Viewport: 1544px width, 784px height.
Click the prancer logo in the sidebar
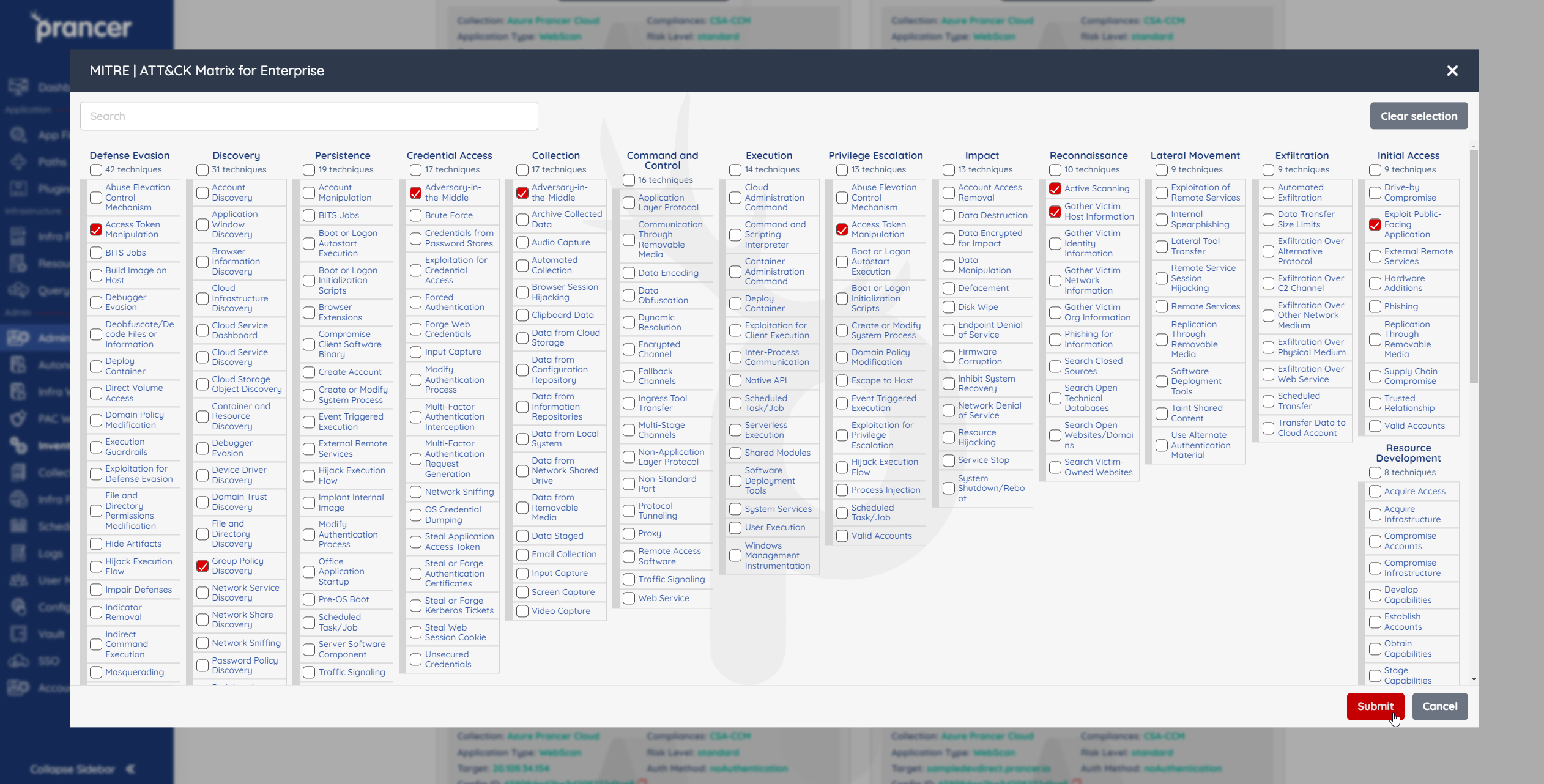82,27
